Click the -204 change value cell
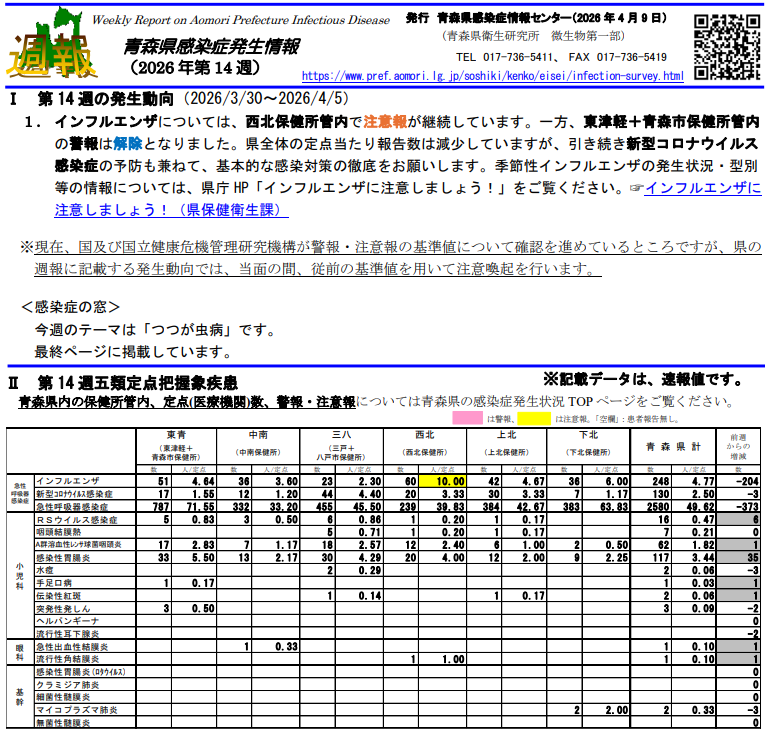 pyautogui.click(x=743, y=482)
